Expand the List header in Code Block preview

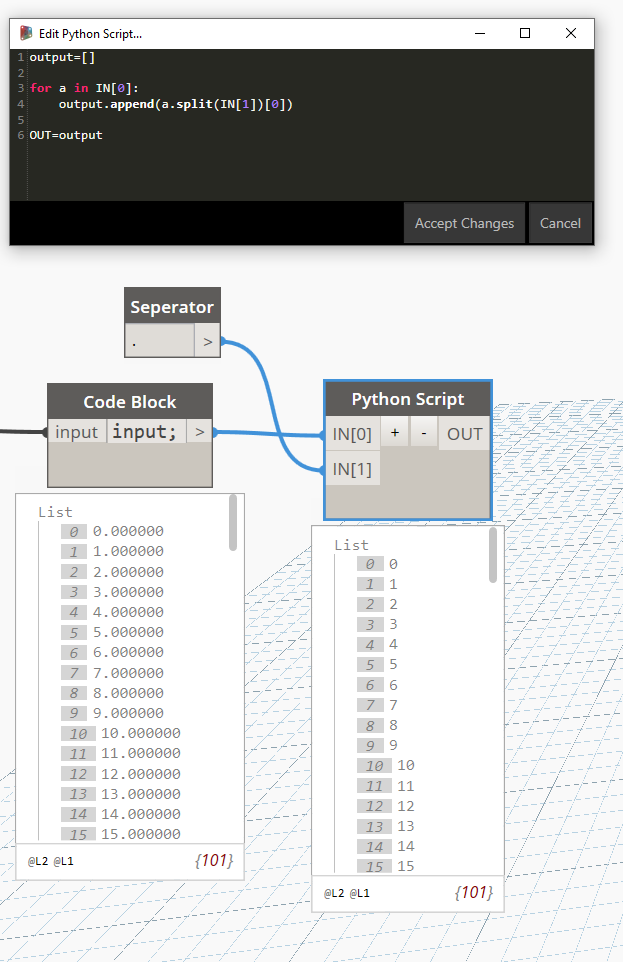click(55, 512)
